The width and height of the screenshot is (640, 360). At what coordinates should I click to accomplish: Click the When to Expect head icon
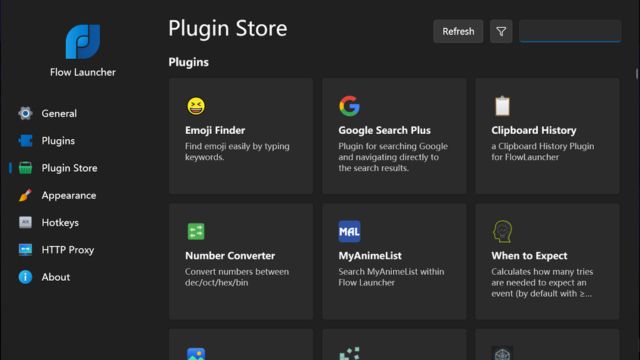pos(502,231)
